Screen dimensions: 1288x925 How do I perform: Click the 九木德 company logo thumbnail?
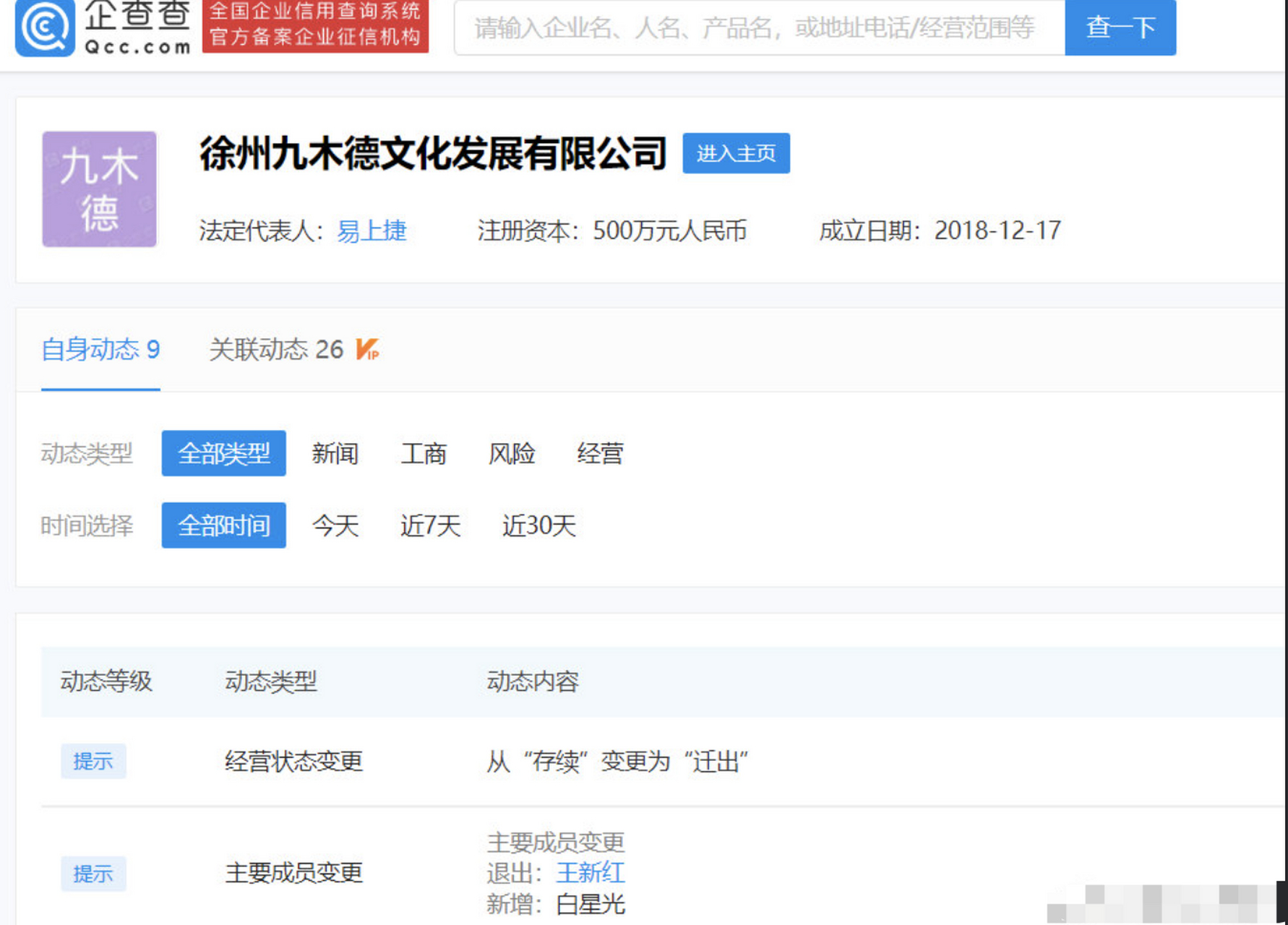click(x=99, y=189)
